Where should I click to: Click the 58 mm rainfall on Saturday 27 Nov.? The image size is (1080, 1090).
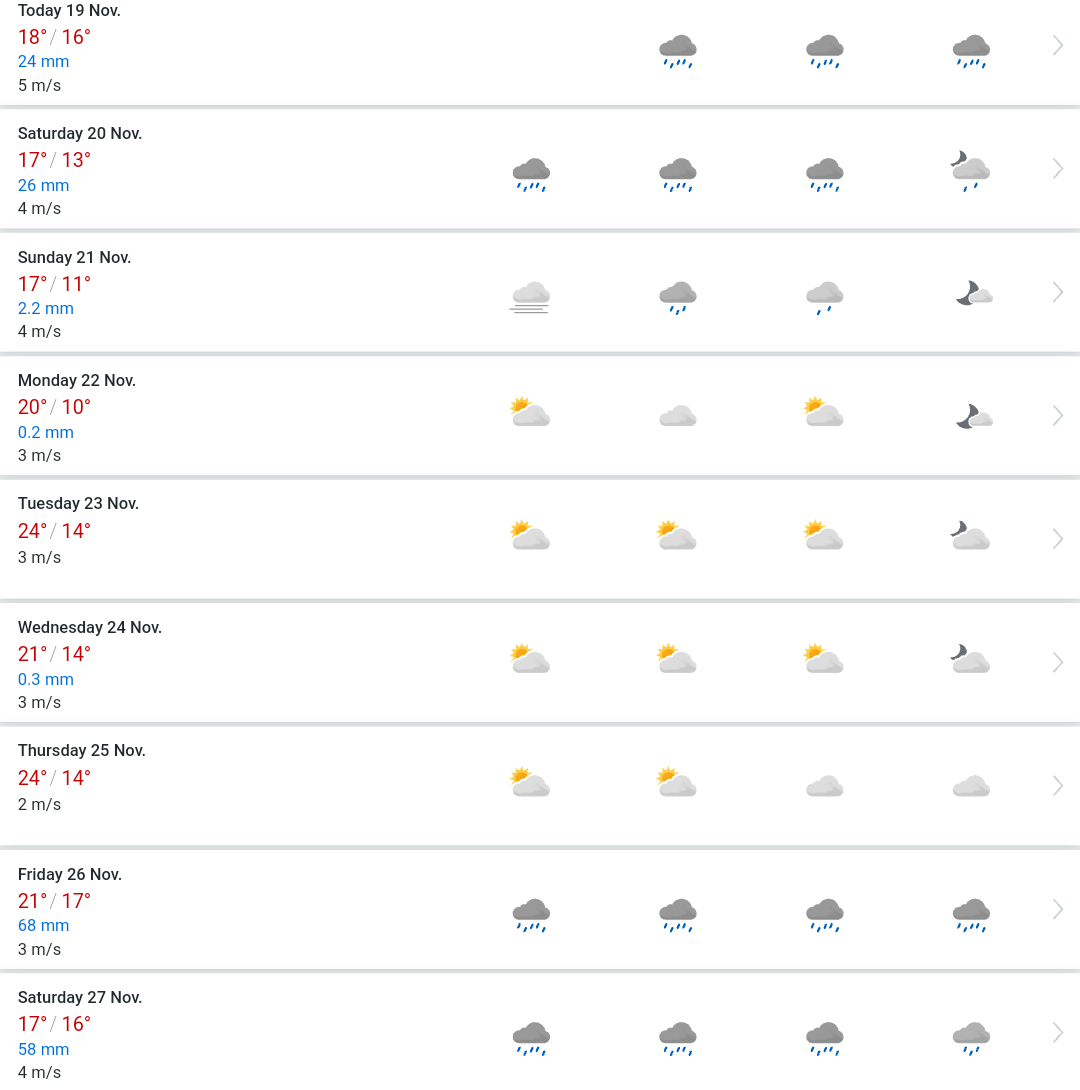point(43,1049)
